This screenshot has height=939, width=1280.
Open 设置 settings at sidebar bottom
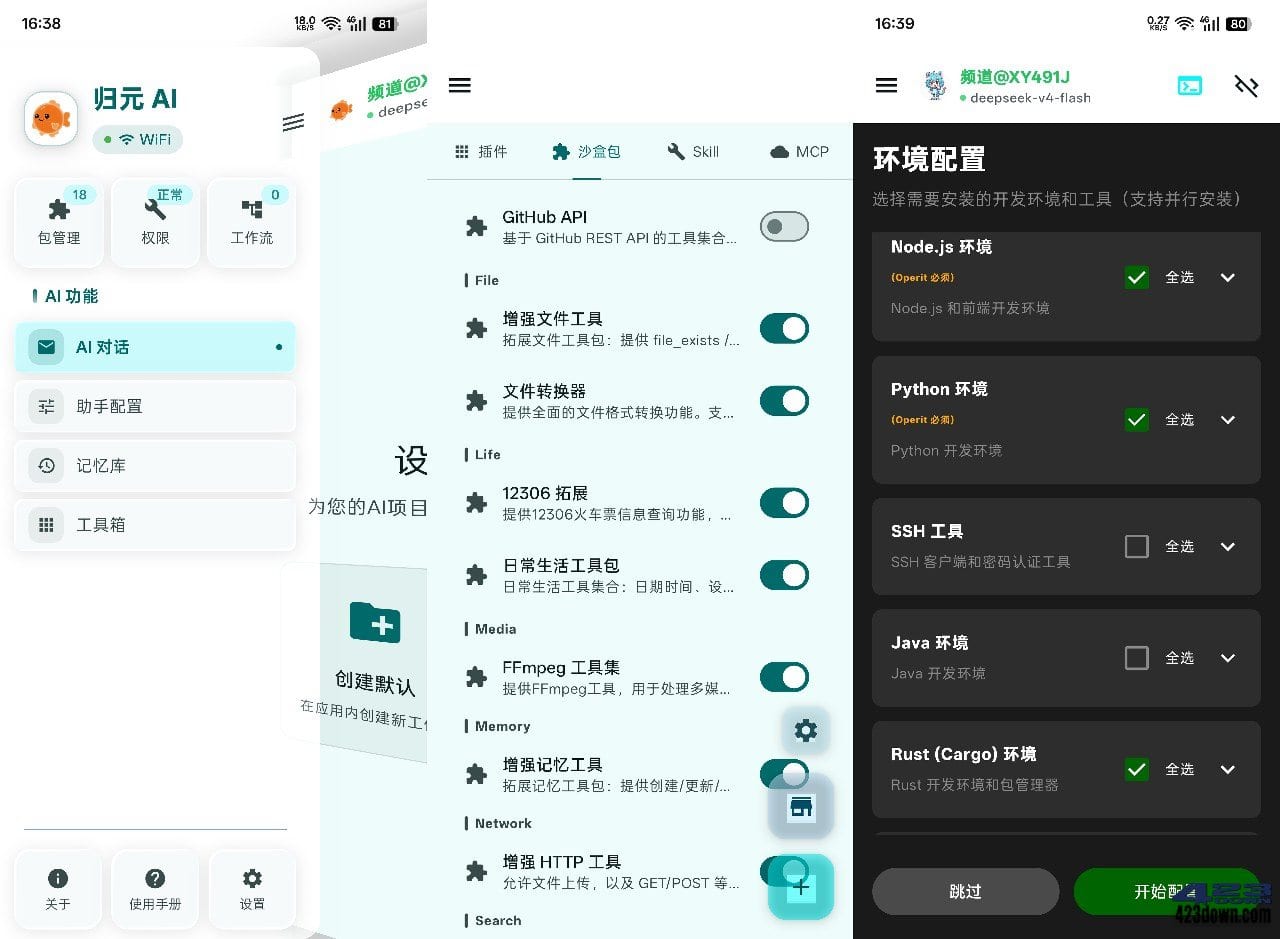coord(252,889)
